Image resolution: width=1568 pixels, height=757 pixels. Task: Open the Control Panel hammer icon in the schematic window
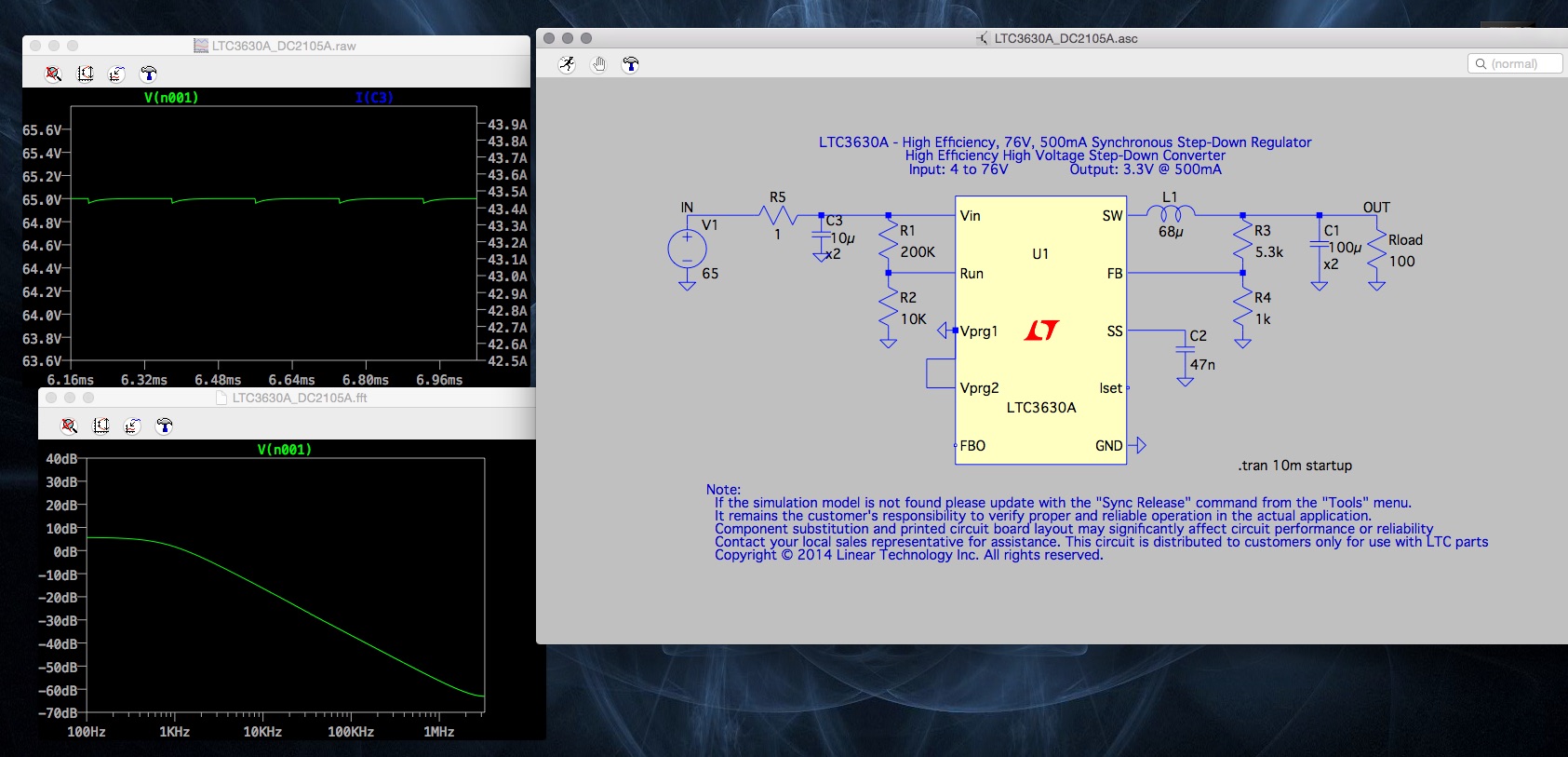pos(630,64)
